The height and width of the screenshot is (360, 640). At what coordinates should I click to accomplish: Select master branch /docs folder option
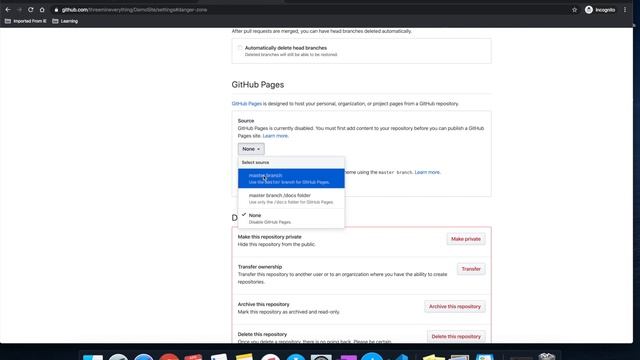pyautogui.click(x=291, y=198)
